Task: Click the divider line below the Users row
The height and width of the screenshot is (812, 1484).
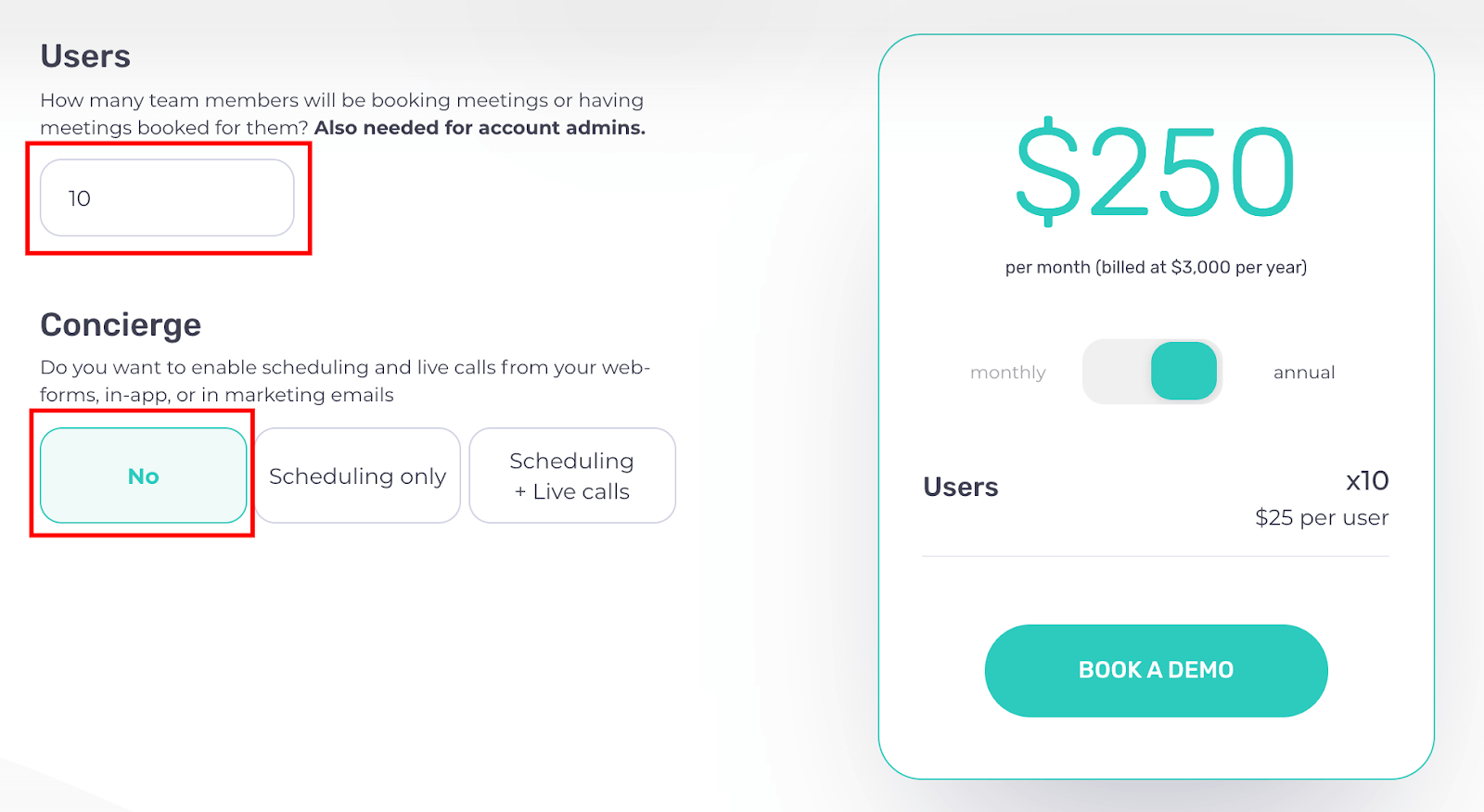Action: (x=1155, y=556)
